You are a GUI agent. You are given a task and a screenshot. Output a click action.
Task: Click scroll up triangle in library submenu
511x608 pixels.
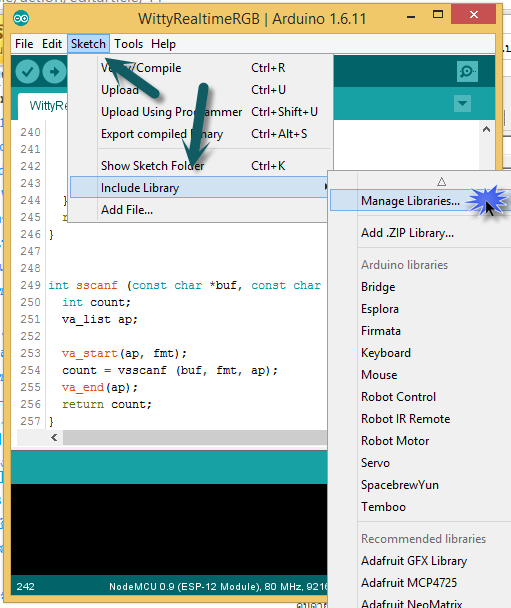[x=441, y=181]
